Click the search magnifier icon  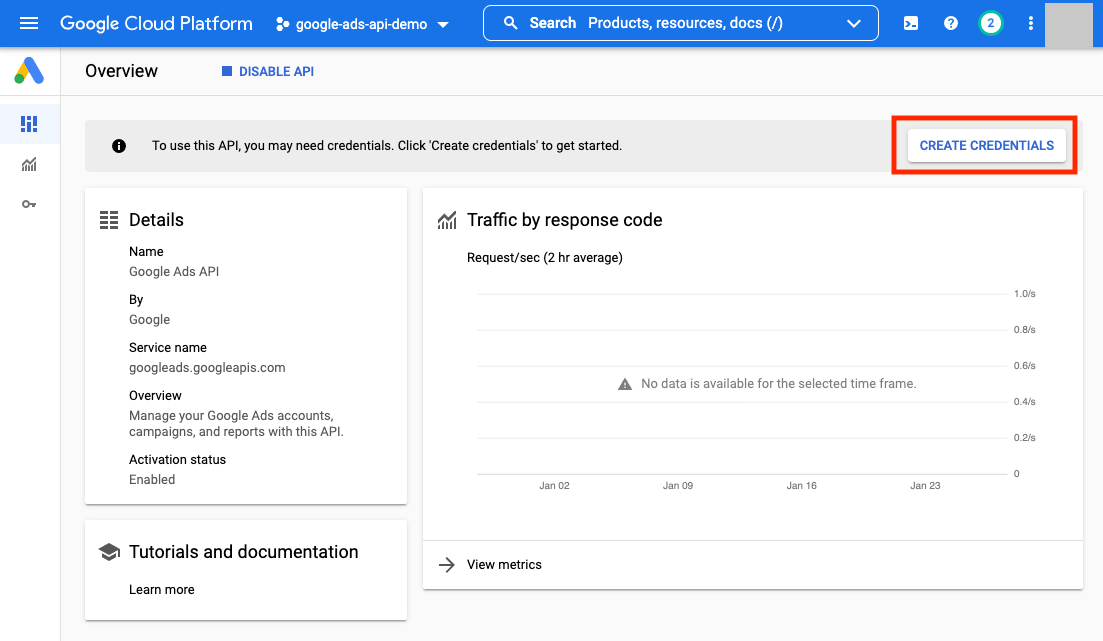click(x=511, y=23)
